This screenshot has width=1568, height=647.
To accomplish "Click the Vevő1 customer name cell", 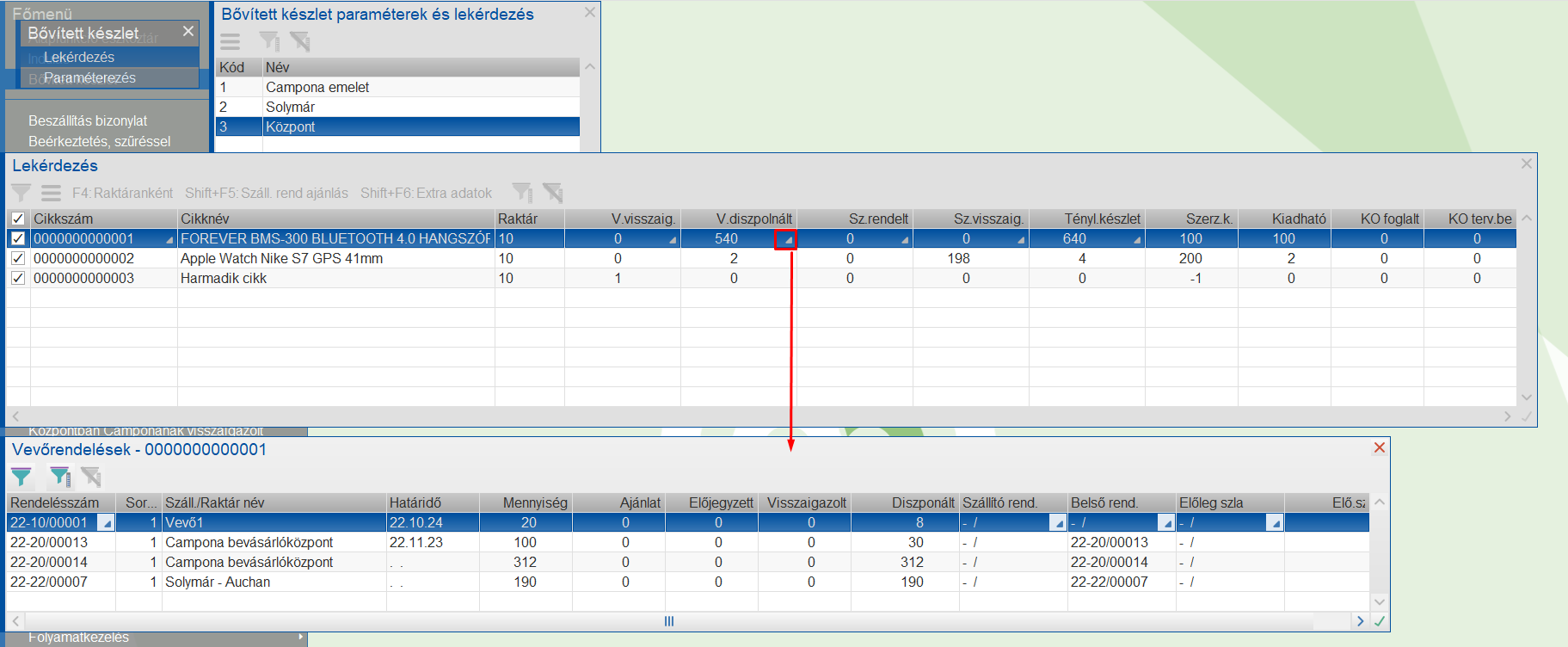I will coord(274,522).
